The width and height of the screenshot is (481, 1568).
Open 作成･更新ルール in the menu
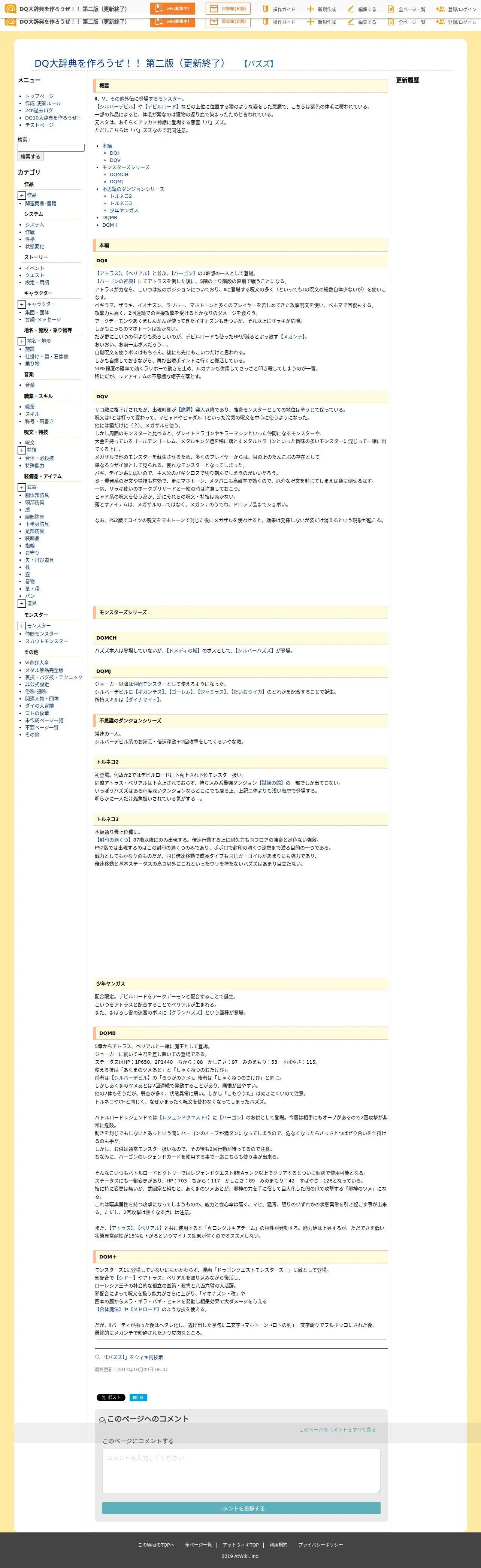pyautogui.click(x=43, y=103)
